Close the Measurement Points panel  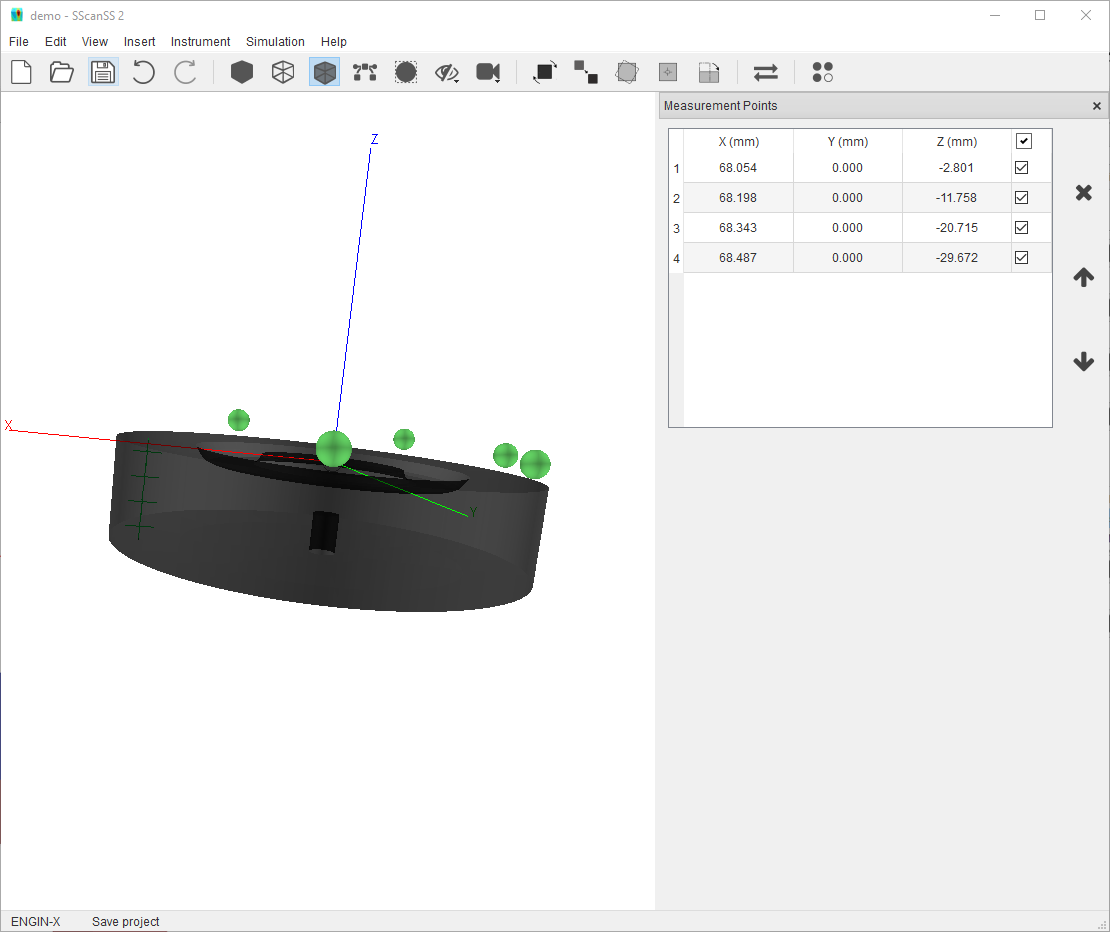[1097, 106]
